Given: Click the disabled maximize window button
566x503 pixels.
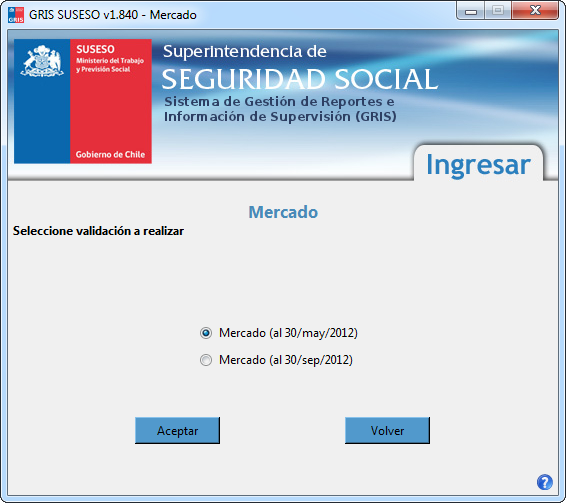Looking at the screenshot, I should (498, 10).
